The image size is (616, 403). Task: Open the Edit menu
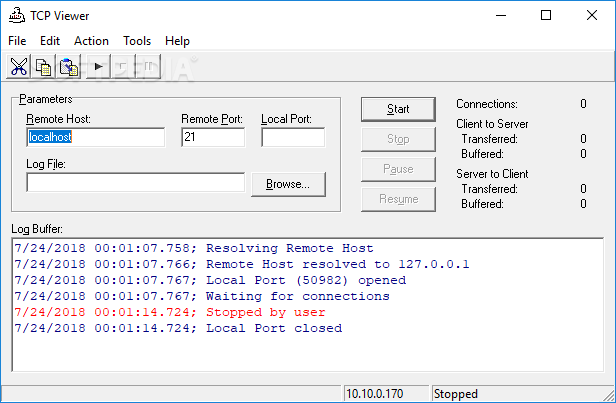[50, 41]
